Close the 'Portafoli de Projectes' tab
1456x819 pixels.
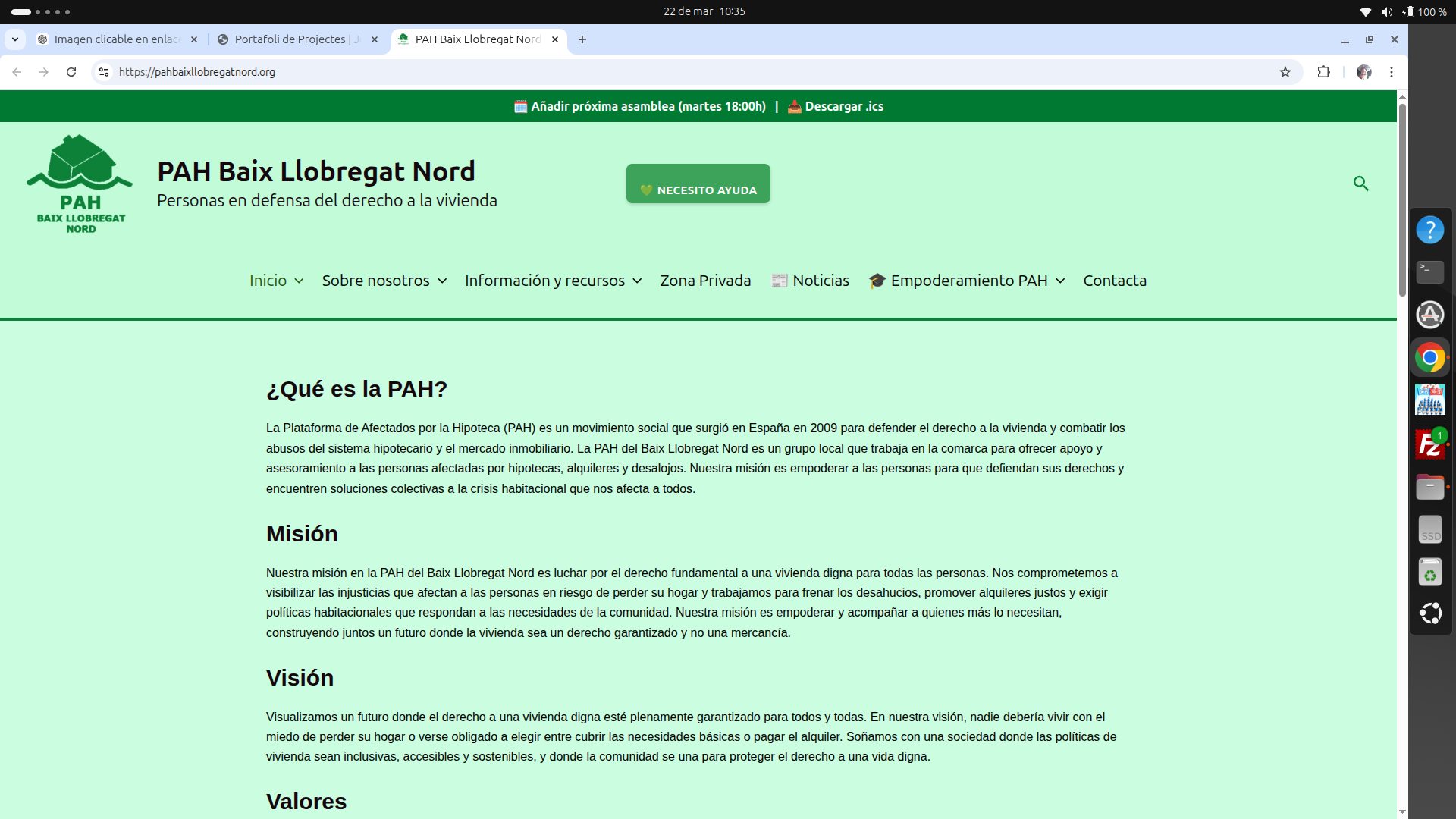(x=375, y=39)
